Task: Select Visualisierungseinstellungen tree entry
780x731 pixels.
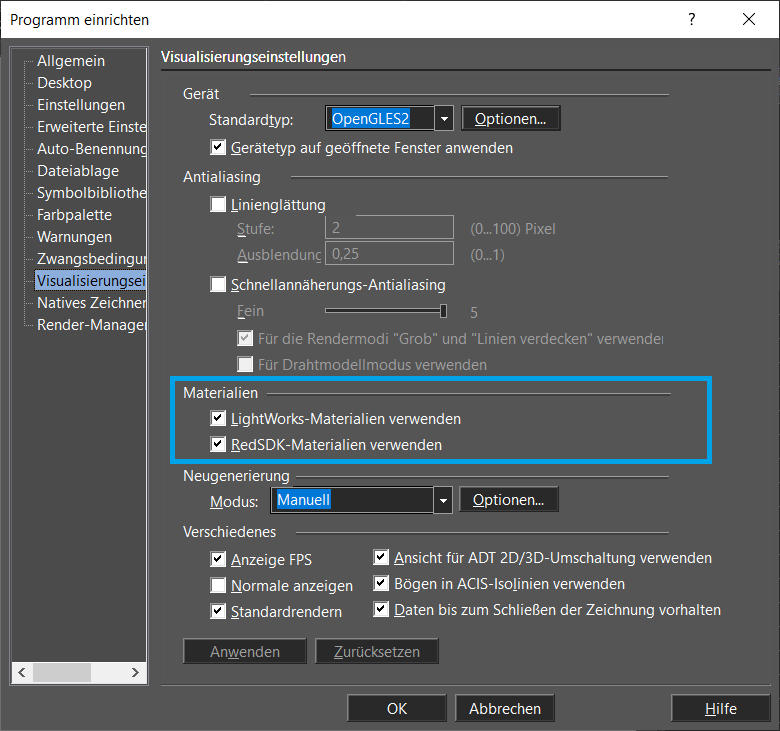Action: coord(91,281)
